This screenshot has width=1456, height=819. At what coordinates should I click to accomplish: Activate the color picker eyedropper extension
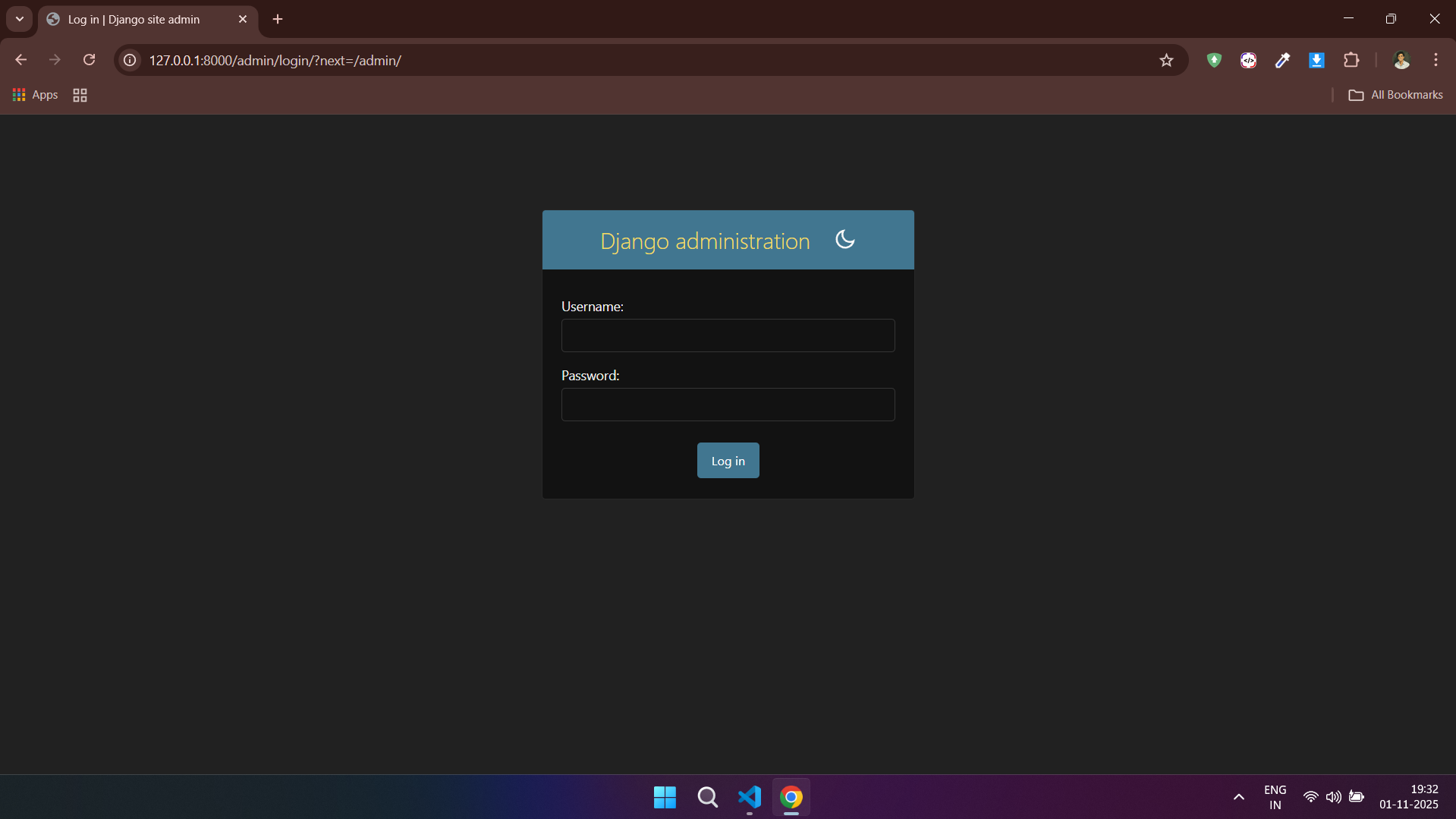[x=1282, y=60]
